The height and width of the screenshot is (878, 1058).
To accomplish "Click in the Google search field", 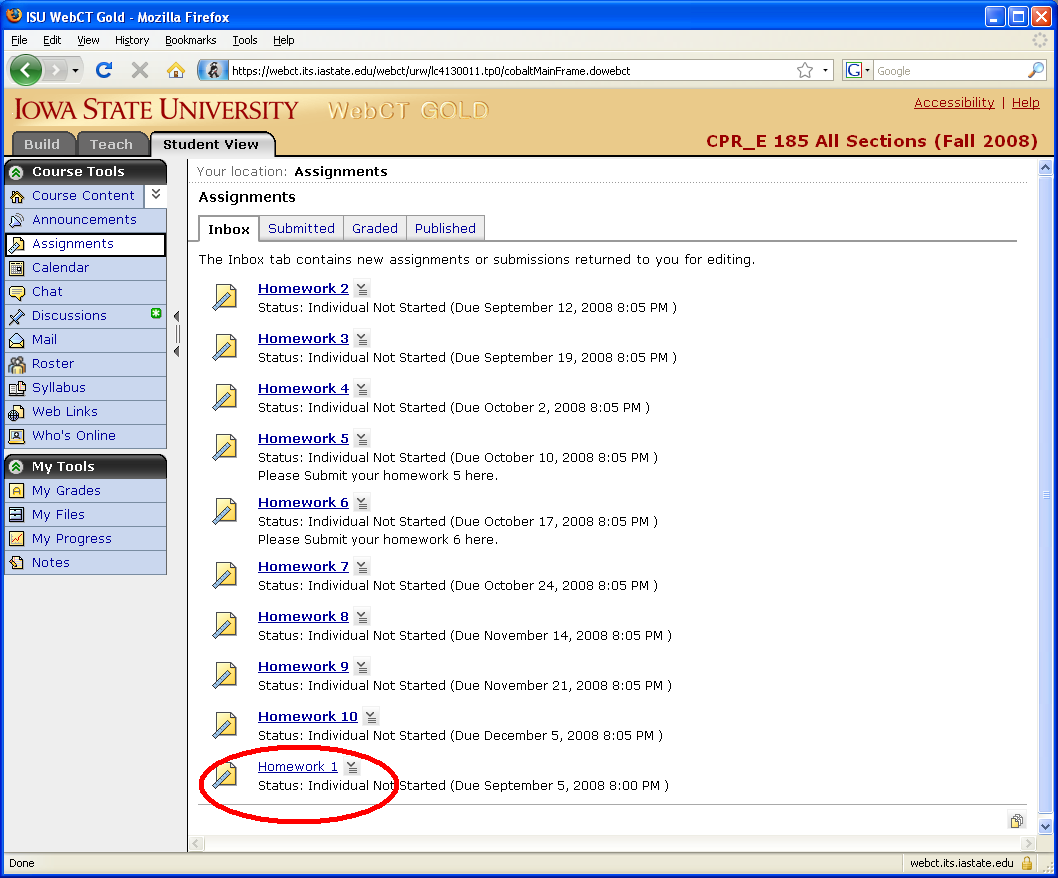I will (x=948, y=71).
